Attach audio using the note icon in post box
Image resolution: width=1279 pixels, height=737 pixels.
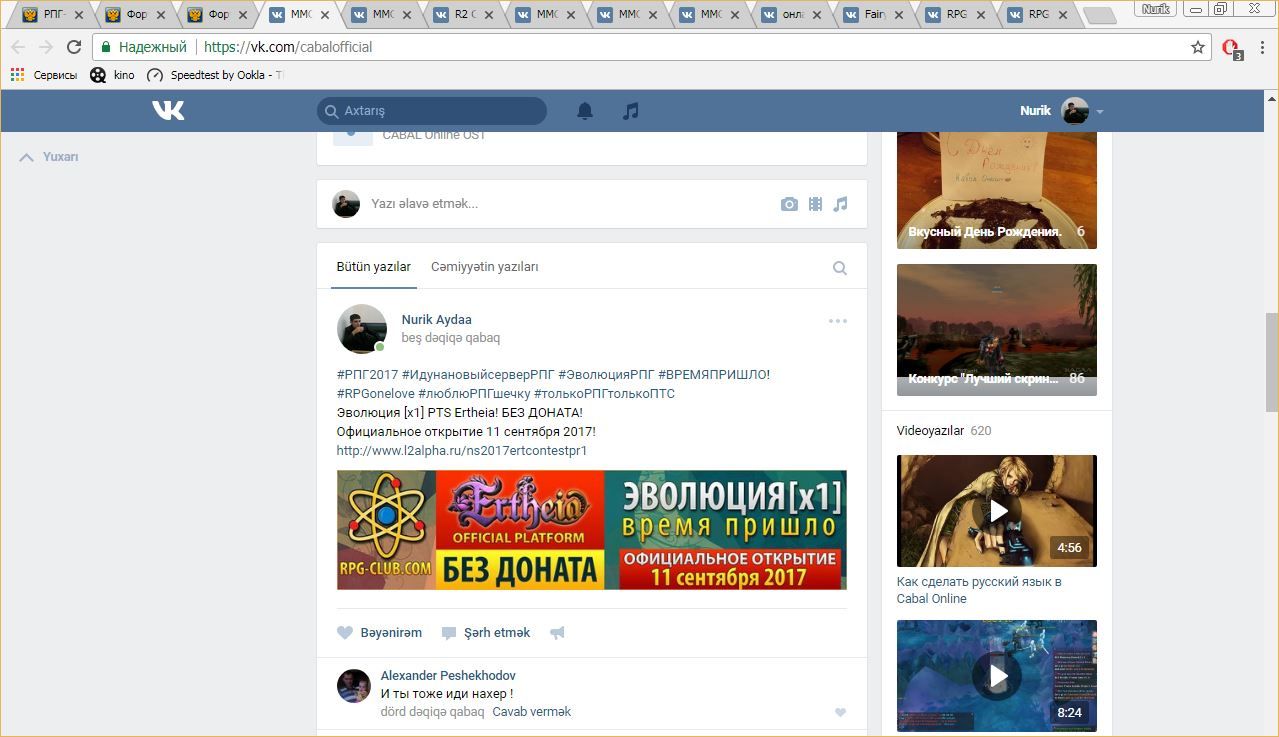point(840,204)
